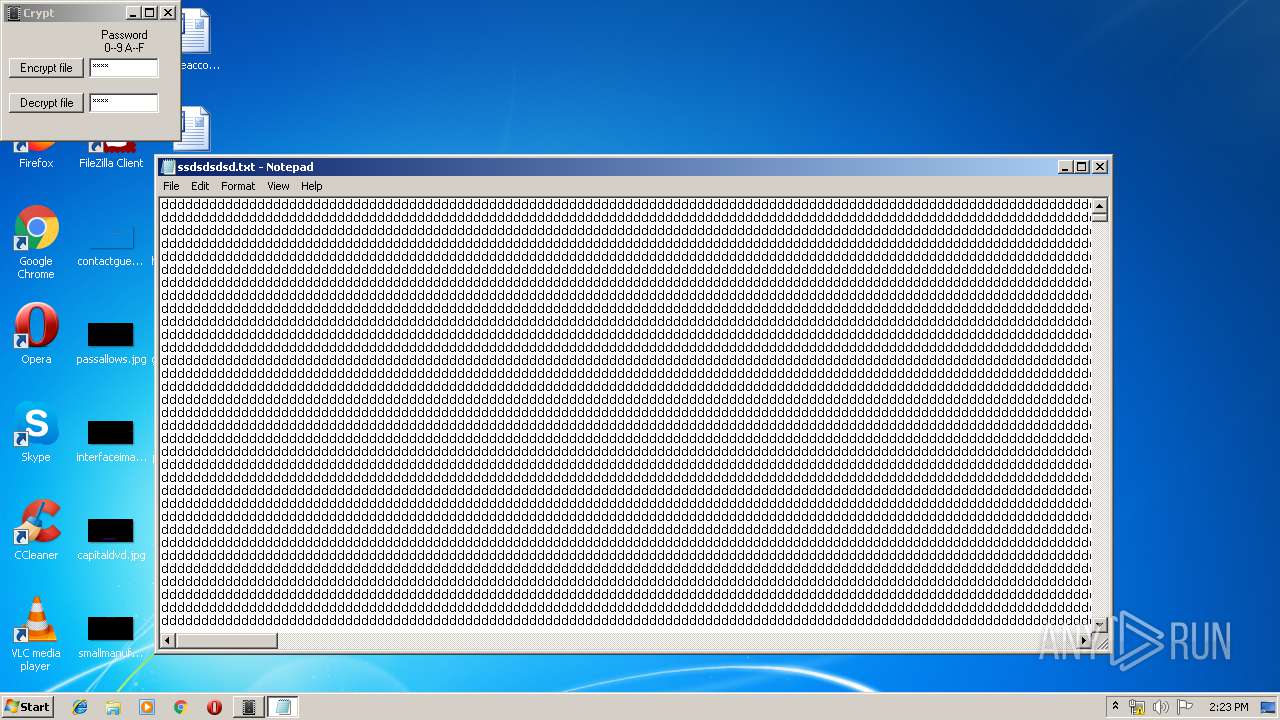
Task: Select the CCleaner desktop icon
Action: click(36, 530)
